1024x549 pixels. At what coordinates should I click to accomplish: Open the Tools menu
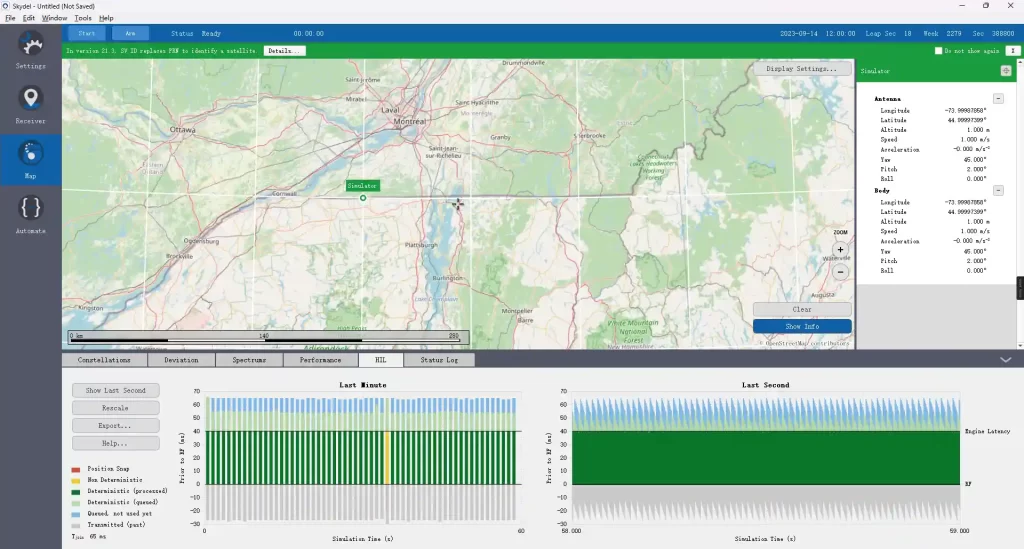tap(83, 18)
